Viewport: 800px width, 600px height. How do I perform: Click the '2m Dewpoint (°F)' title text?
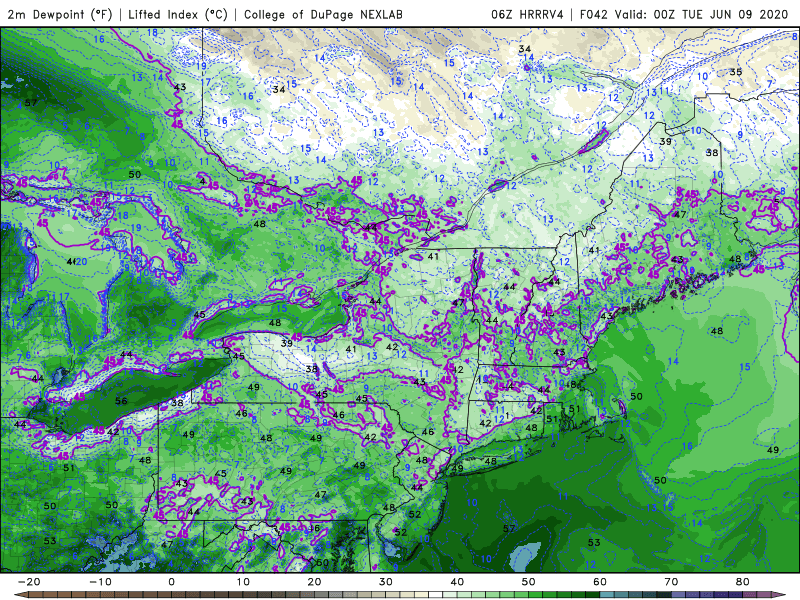pos(60,14)
